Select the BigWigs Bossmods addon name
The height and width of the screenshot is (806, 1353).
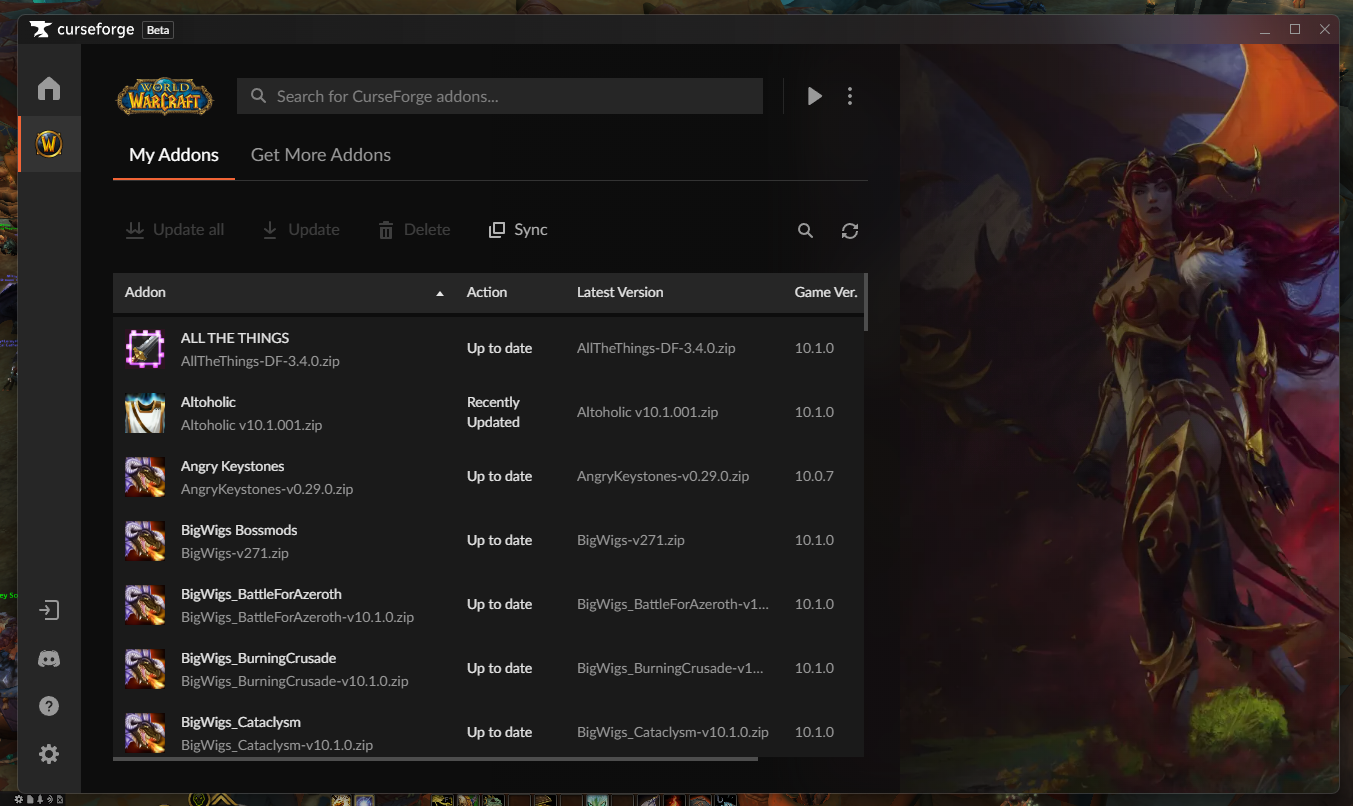pyautogui.click(x=239, y=530)
